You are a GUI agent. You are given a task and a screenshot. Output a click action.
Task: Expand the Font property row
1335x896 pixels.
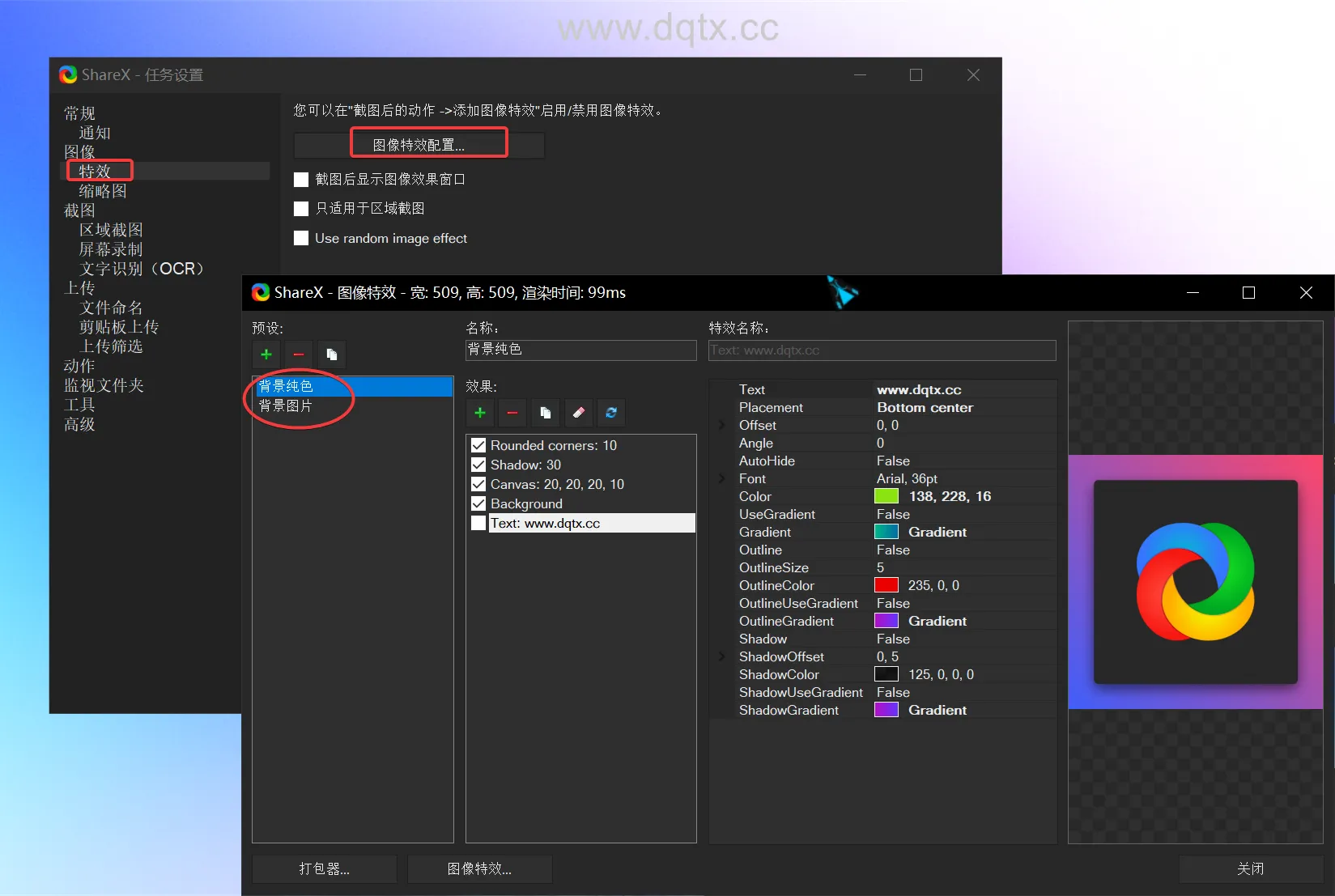coord(722,478)
